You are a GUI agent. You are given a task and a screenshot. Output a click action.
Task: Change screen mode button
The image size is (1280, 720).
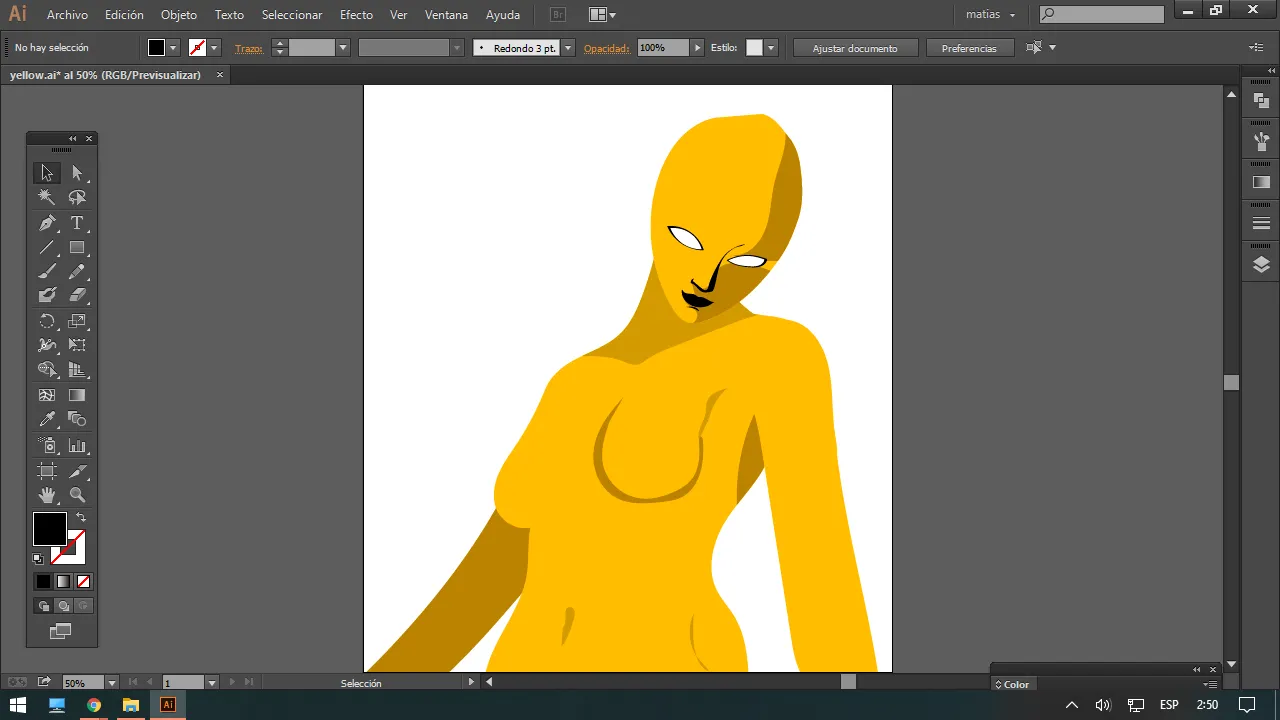61,631
